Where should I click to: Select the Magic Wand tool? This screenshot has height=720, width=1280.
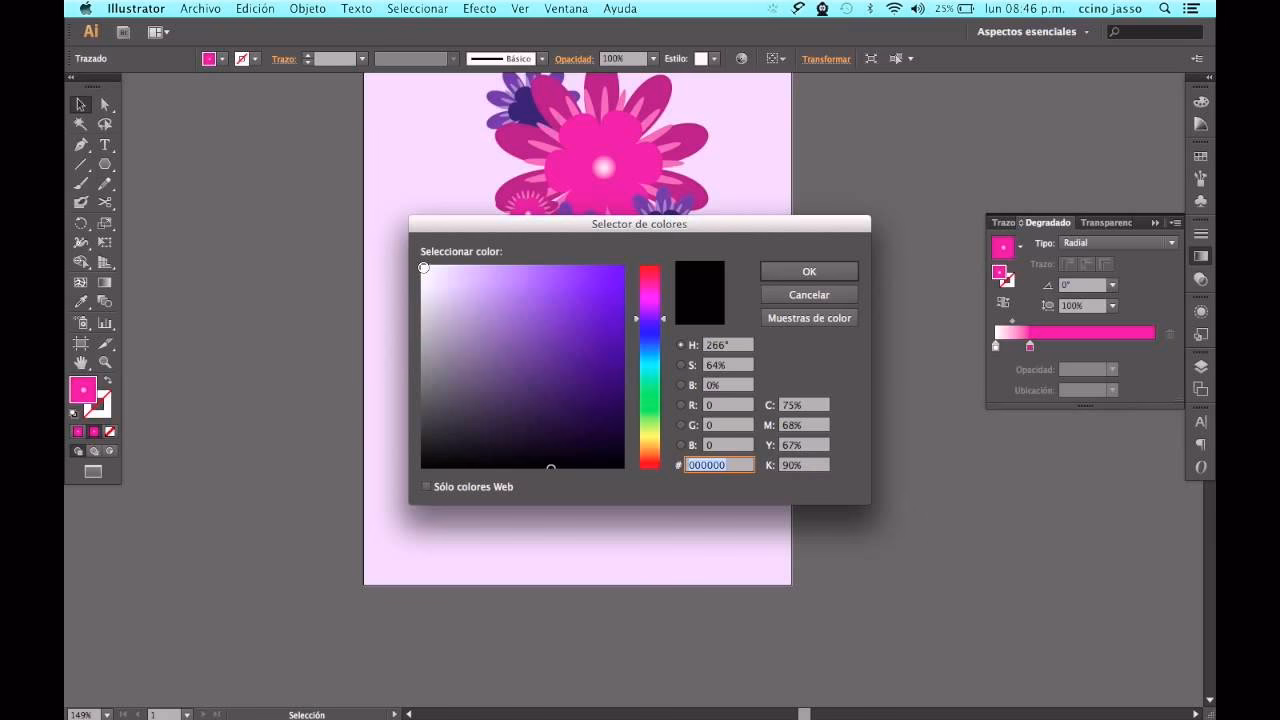point(80,124)
